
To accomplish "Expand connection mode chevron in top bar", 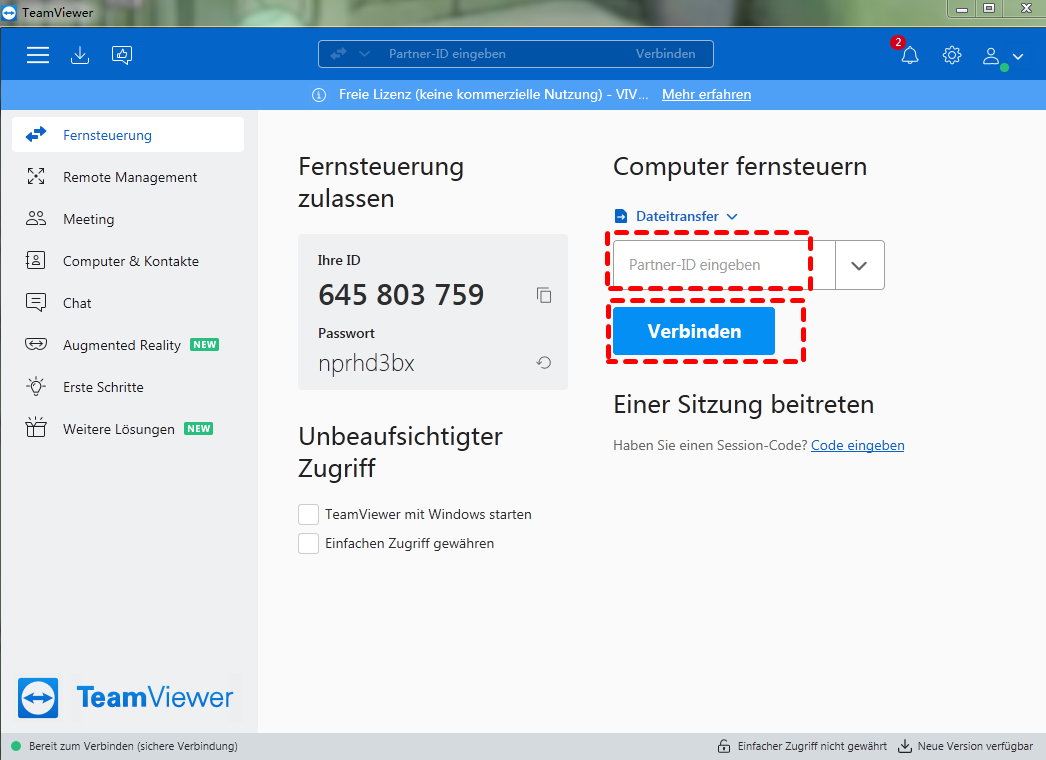I will click(364, 53).
